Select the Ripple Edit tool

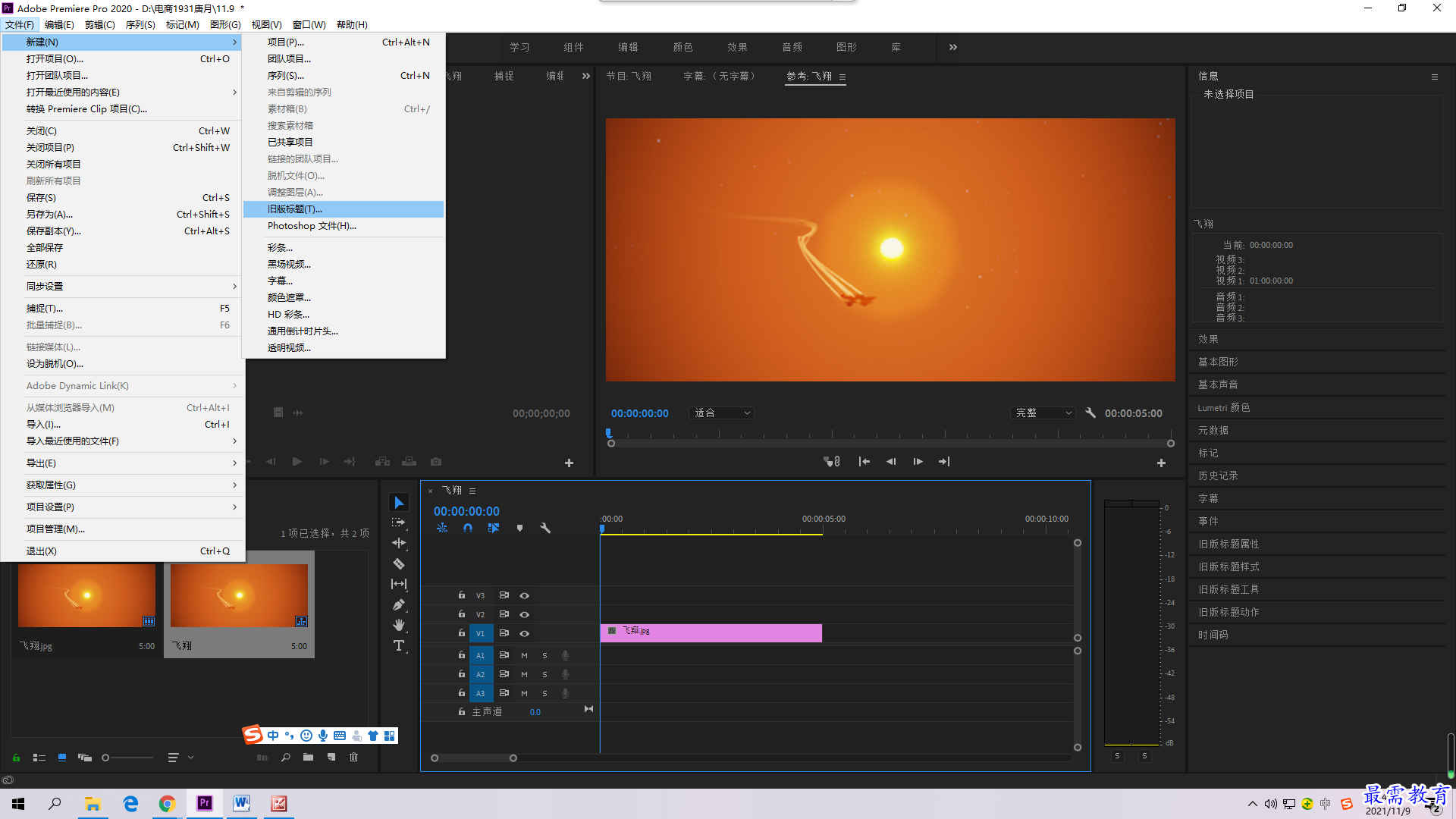pos(398,543)
